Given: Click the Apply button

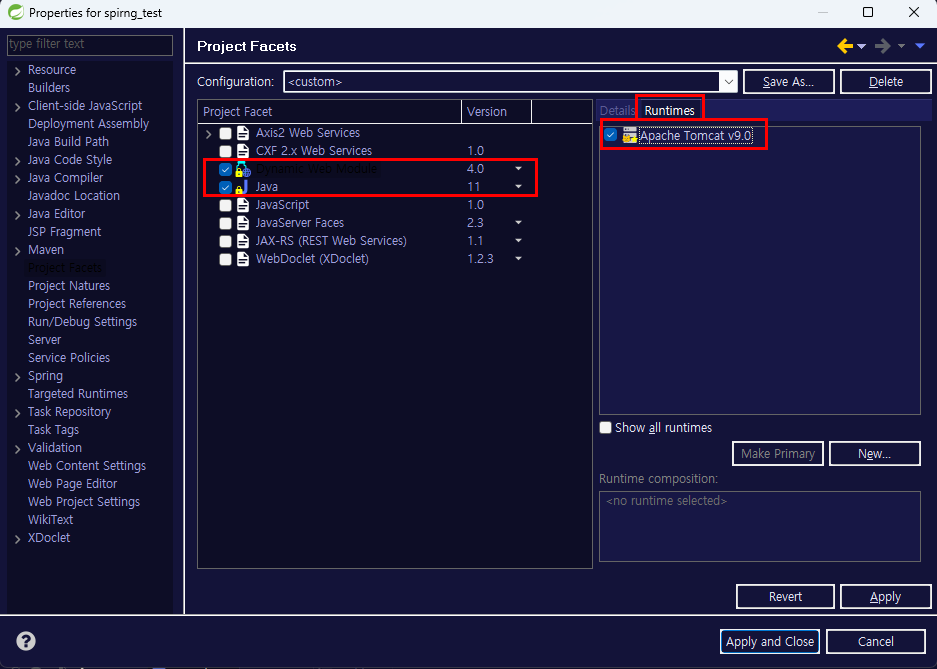Looking at the screenshot, I should pyautogui.click(x=886, y=597).
